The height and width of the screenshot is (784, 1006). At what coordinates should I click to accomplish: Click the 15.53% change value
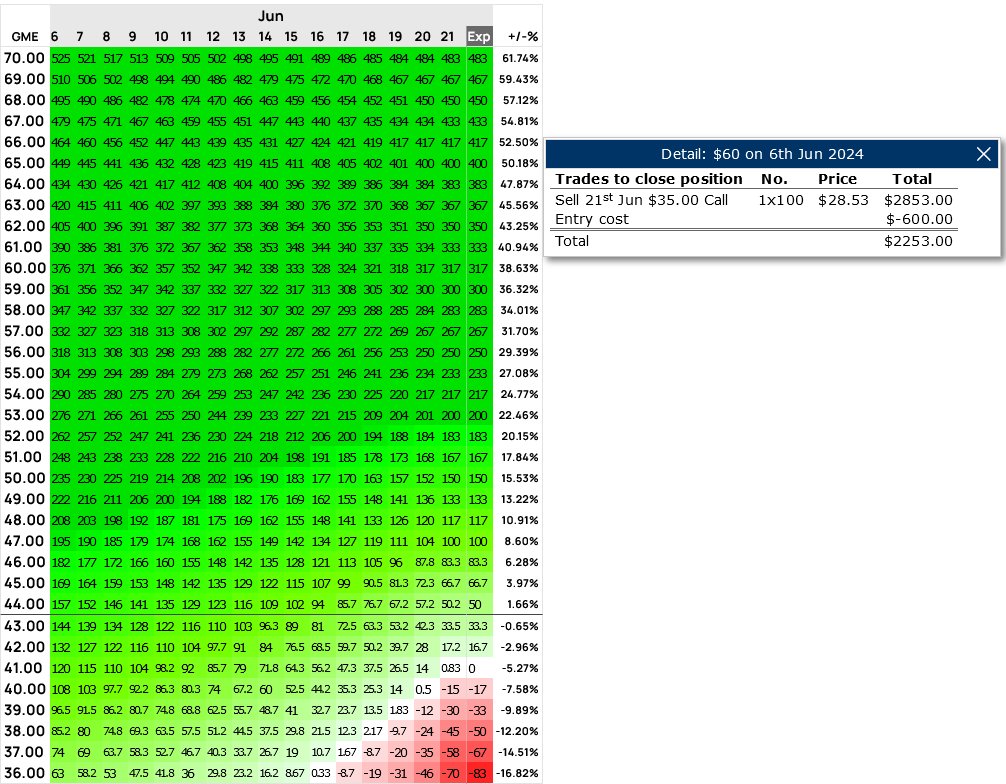(x=520, y=478)
